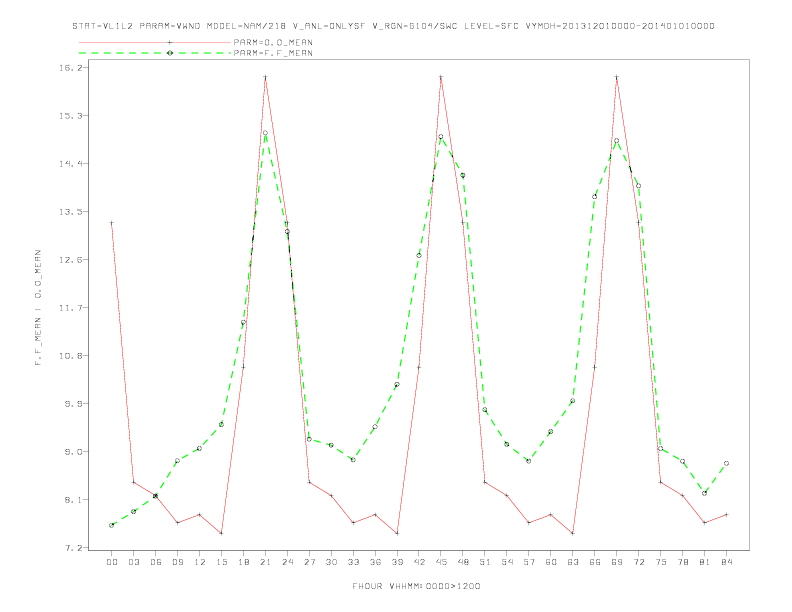Click the y-axis title F.F_MEAN | O.O_MEAN
Screen dimensions: 792x612
(38, 308)
